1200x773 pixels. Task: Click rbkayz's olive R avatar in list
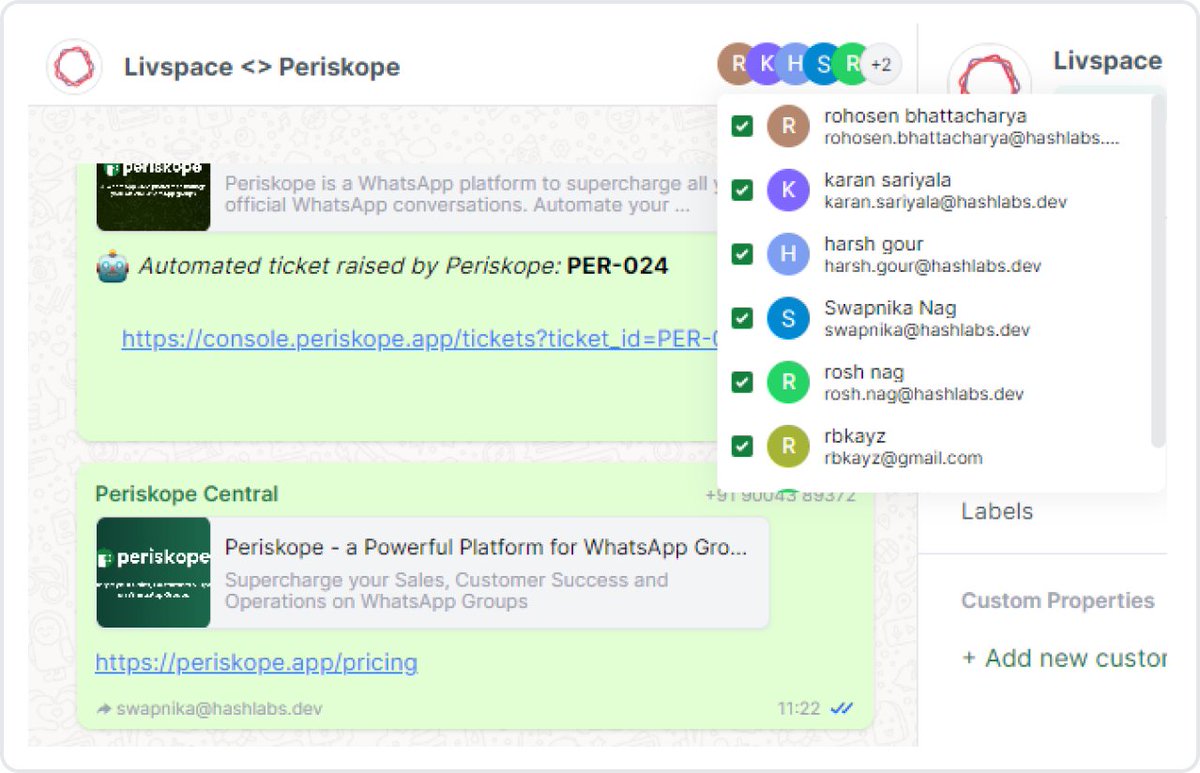tap(788, 446)
